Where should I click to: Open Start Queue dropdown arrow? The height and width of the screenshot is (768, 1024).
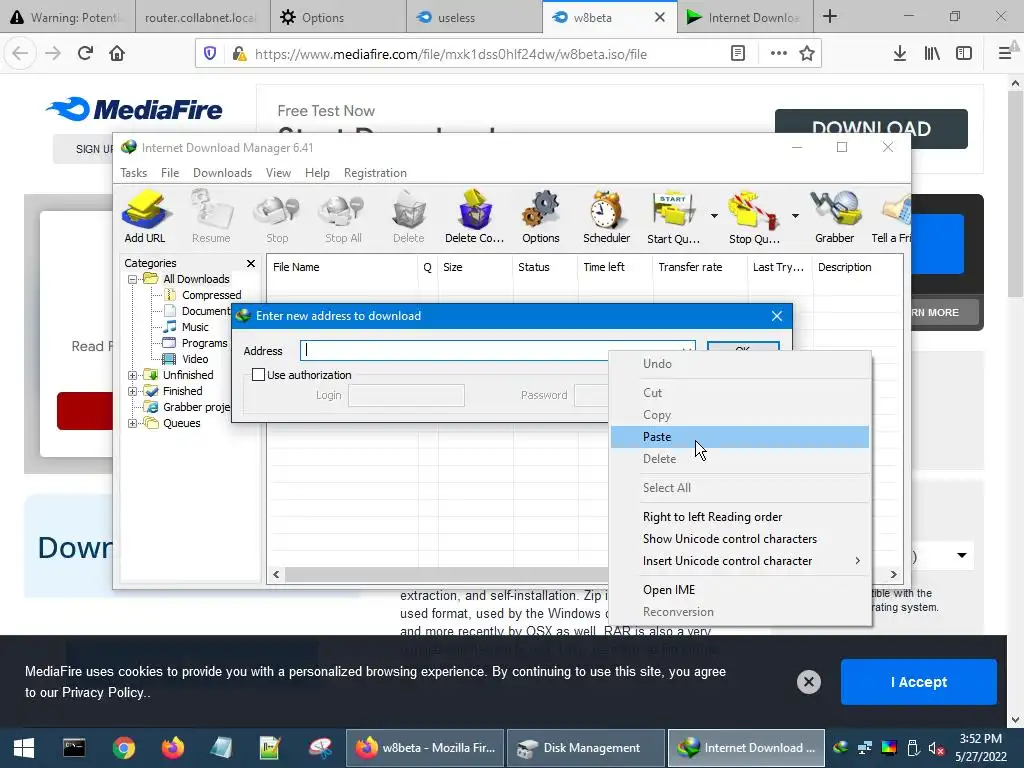[x=714, y=216]
